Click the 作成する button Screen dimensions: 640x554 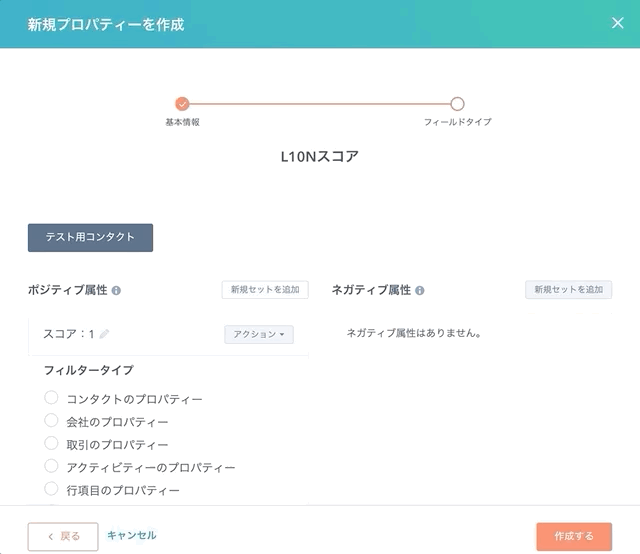(x=574, y=536)
